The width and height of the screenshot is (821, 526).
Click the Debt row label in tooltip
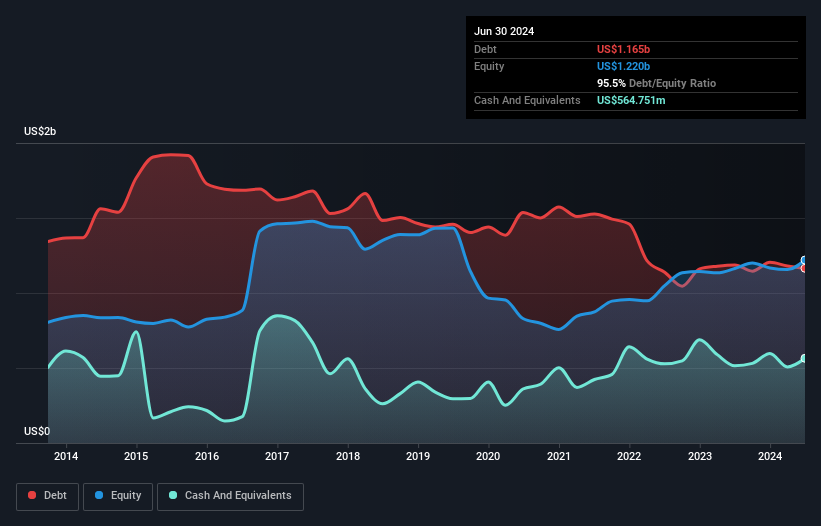pos(485,49)
